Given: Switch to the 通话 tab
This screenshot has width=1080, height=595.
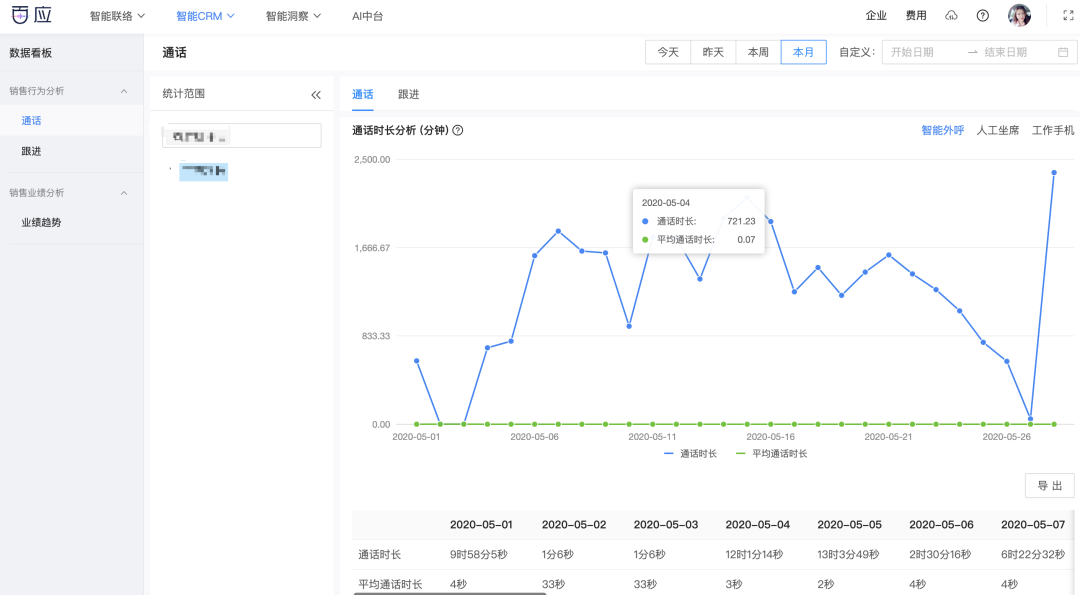Looking at the screenshot, I should 363,94.
